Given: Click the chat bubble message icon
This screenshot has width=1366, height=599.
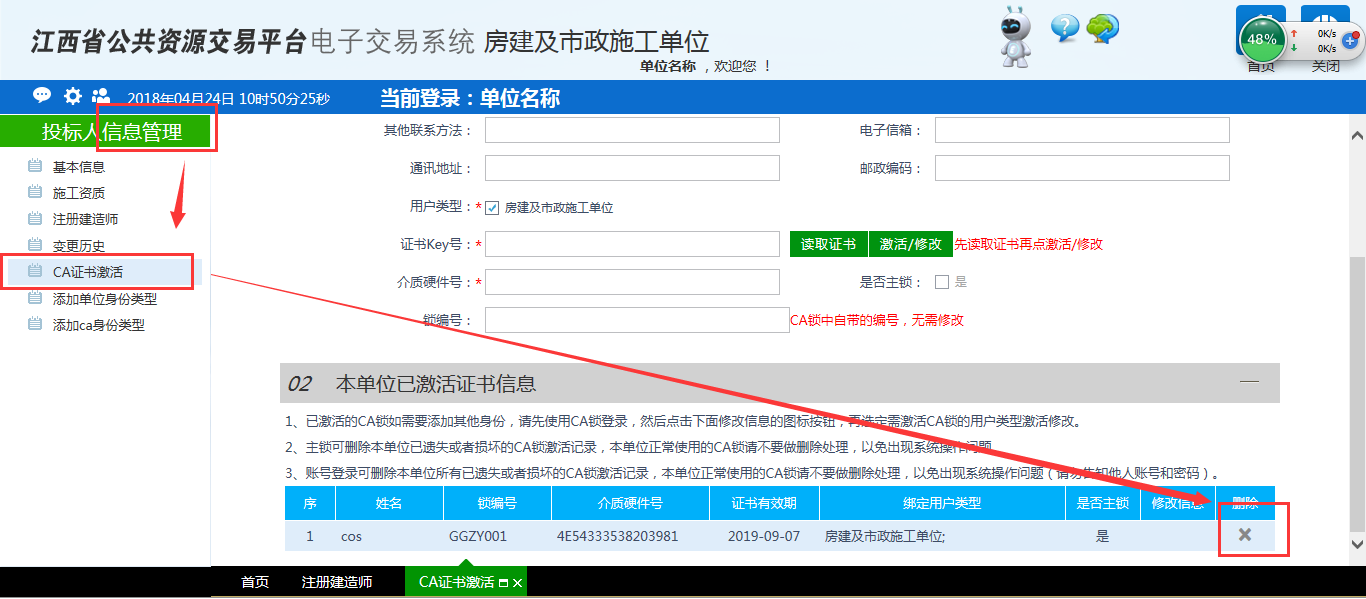Looking at the screenshot, I should 42,96.
